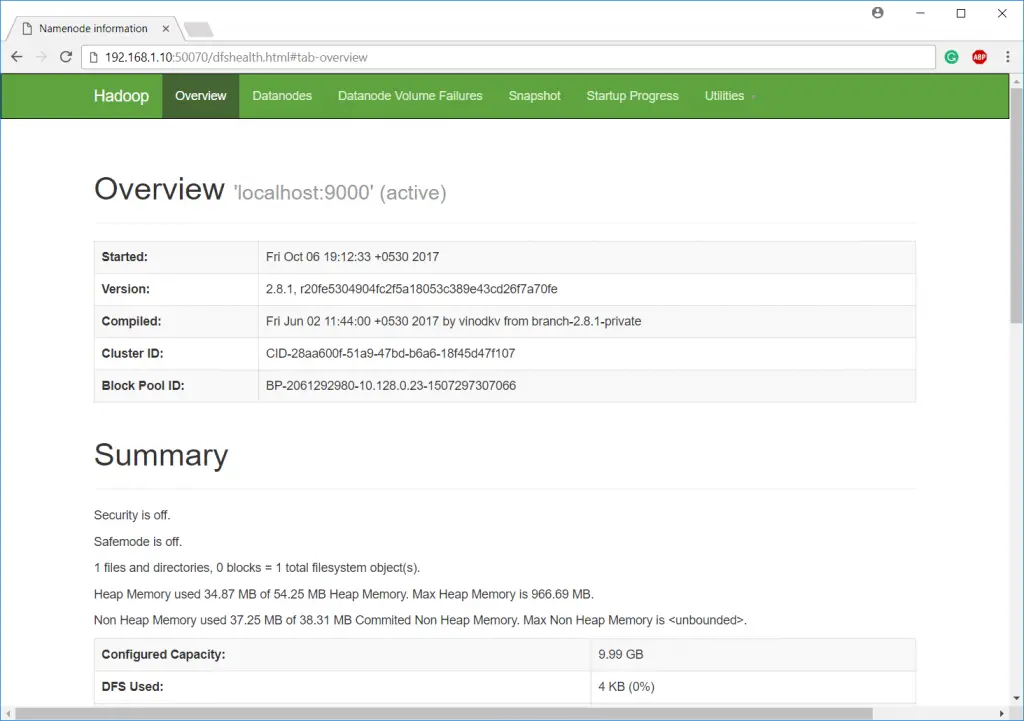Click the 'Overview' page heading
Screen dimensions: 1024x721
(x=159, y=189)
